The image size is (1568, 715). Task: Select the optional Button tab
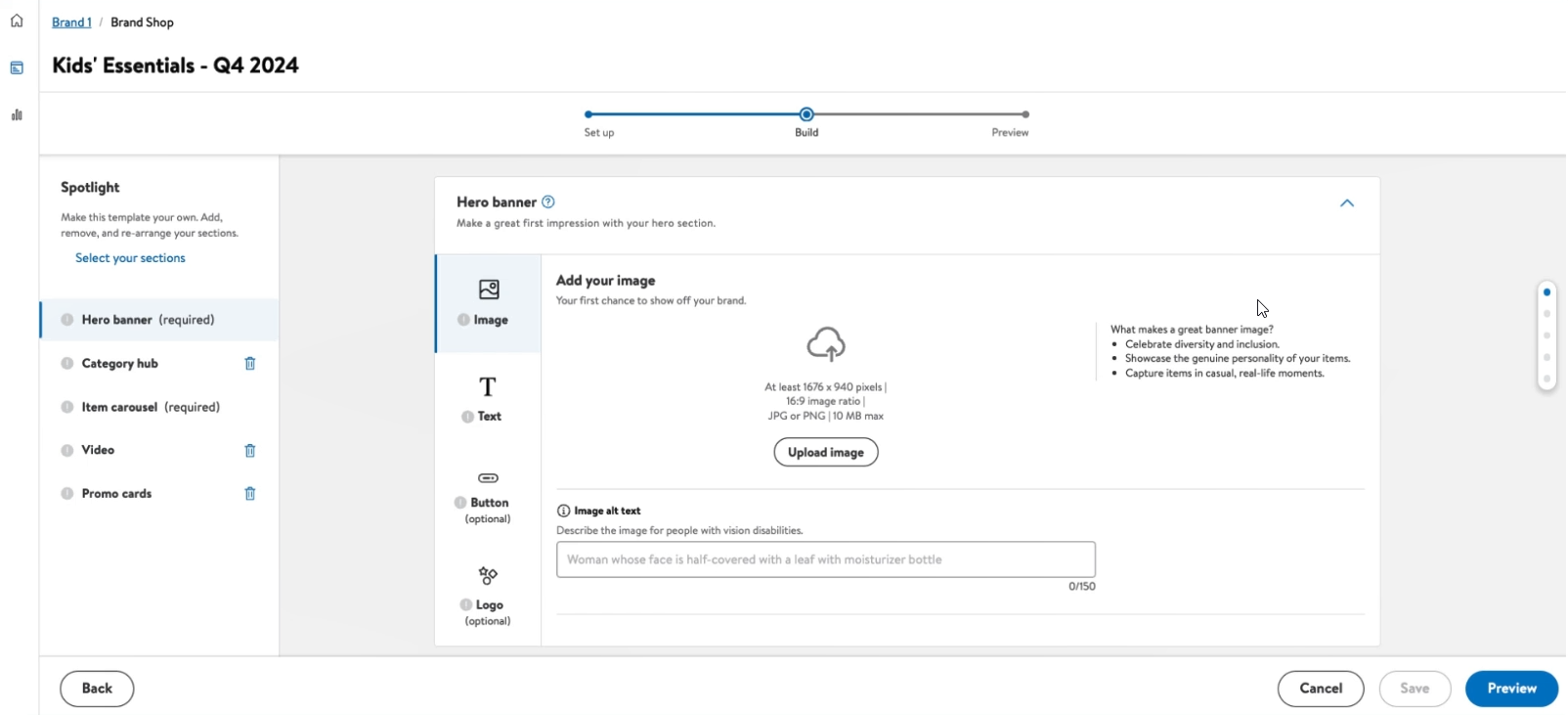pyautogui.click(x=488, y=497)
